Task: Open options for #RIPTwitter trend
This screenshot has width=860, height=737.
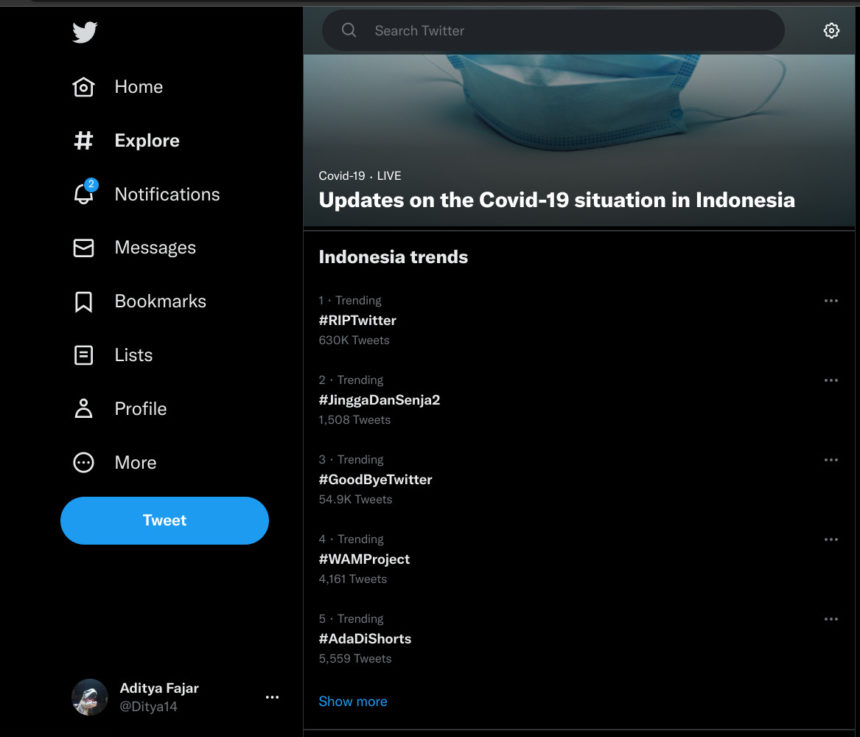Action: click(831, 300)
